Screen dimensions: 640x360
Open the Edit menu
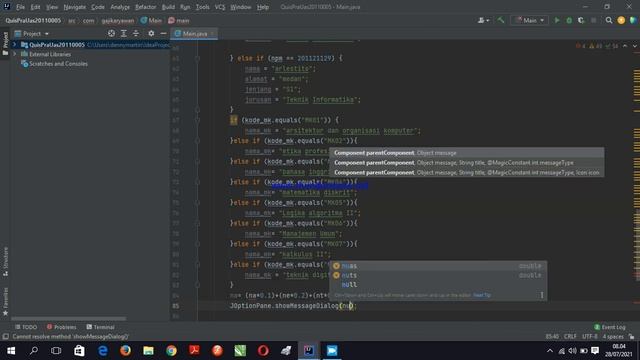tap(36, 7)
